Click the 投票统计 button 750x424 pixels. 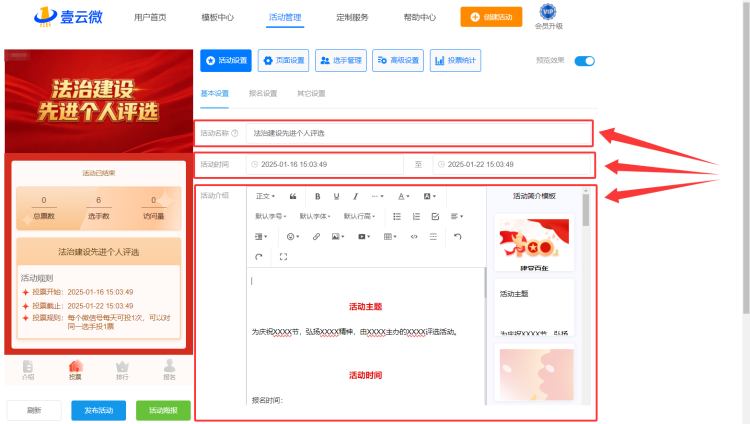tap(455, 60)
